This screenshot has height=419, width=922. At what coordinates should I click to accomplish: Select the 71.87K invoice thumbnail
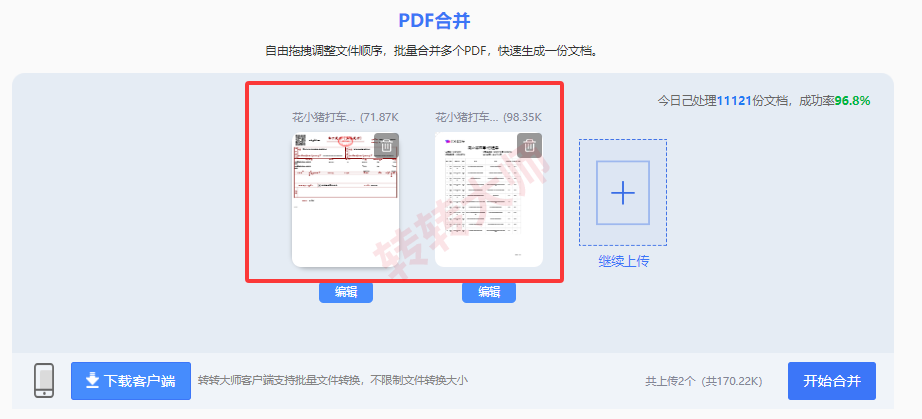(x=346, y=200)
